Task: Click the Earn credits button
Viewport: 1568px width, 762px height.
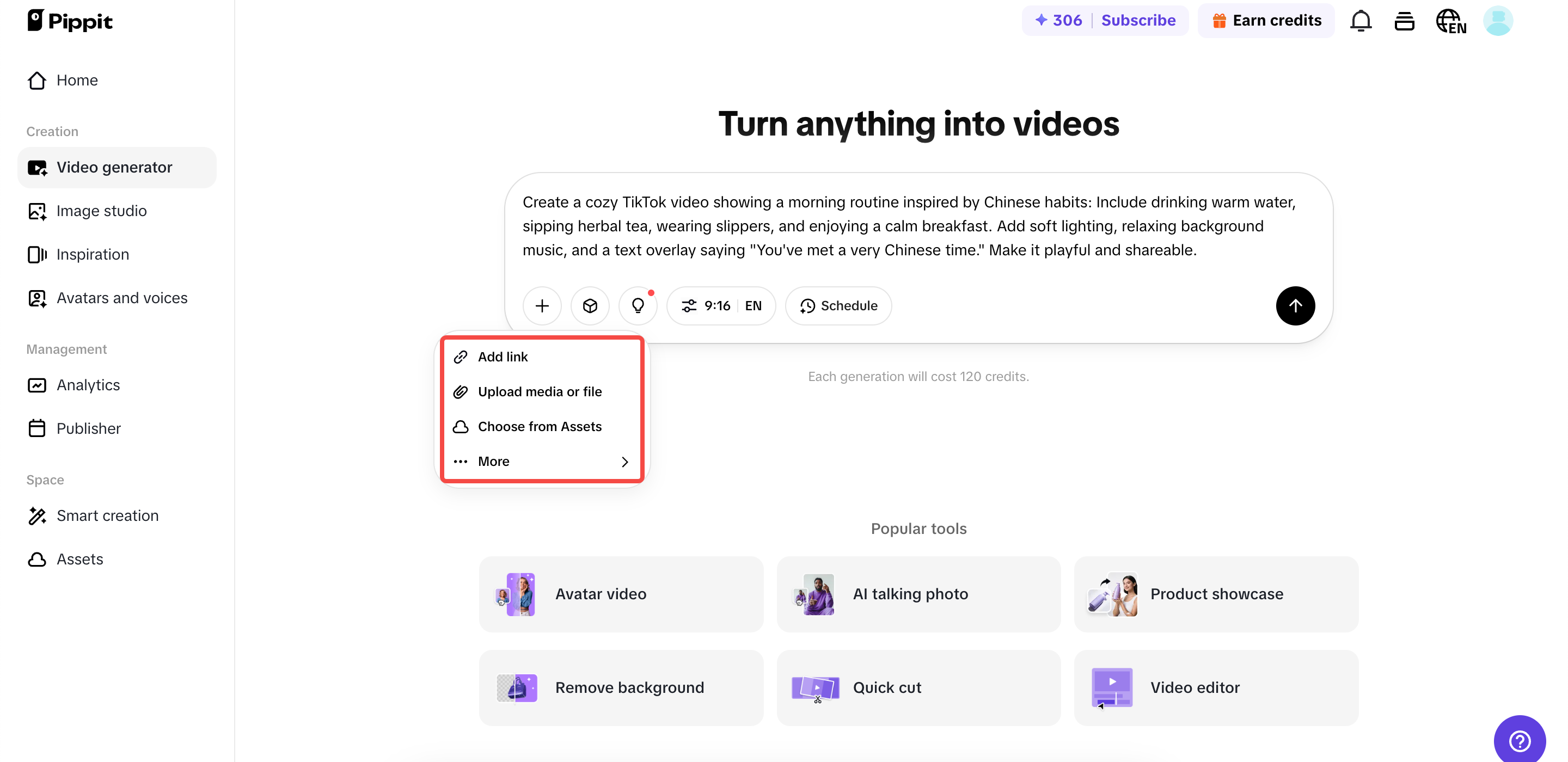Action: click(x=1266, y=21)
